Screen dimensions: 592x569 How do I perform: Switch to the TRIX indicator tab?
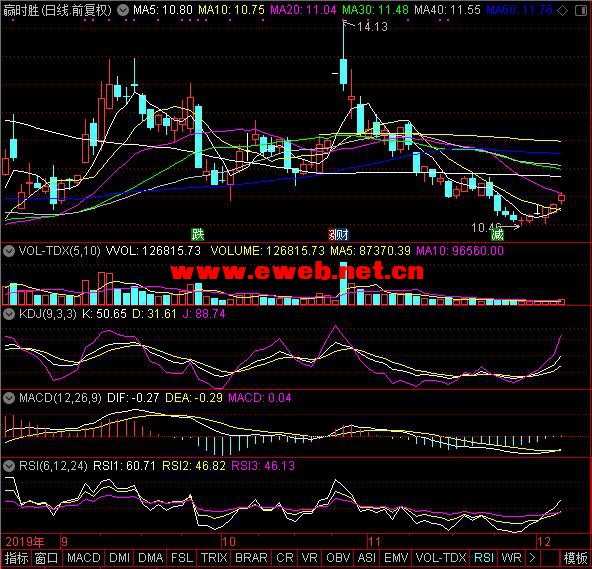click(214, 558)
